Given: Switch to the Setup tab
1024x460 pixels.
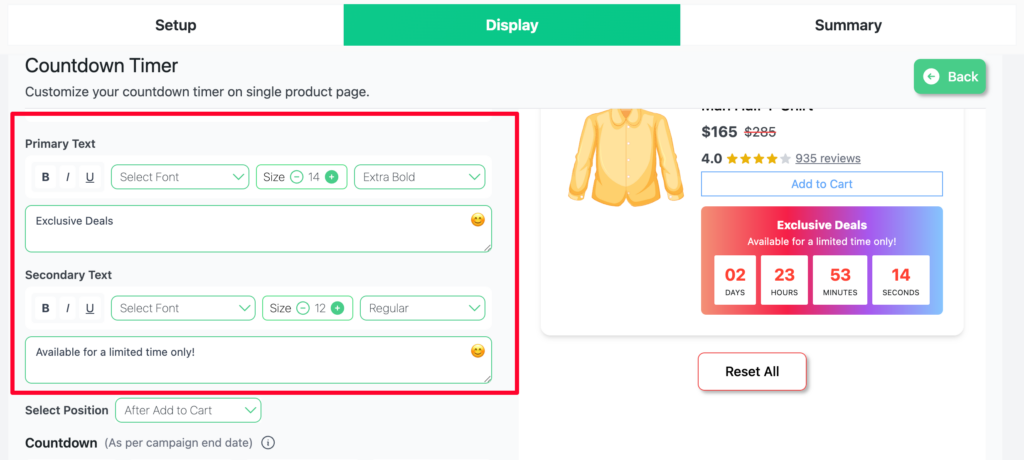Looking at the screenshot, I should 176,25.
